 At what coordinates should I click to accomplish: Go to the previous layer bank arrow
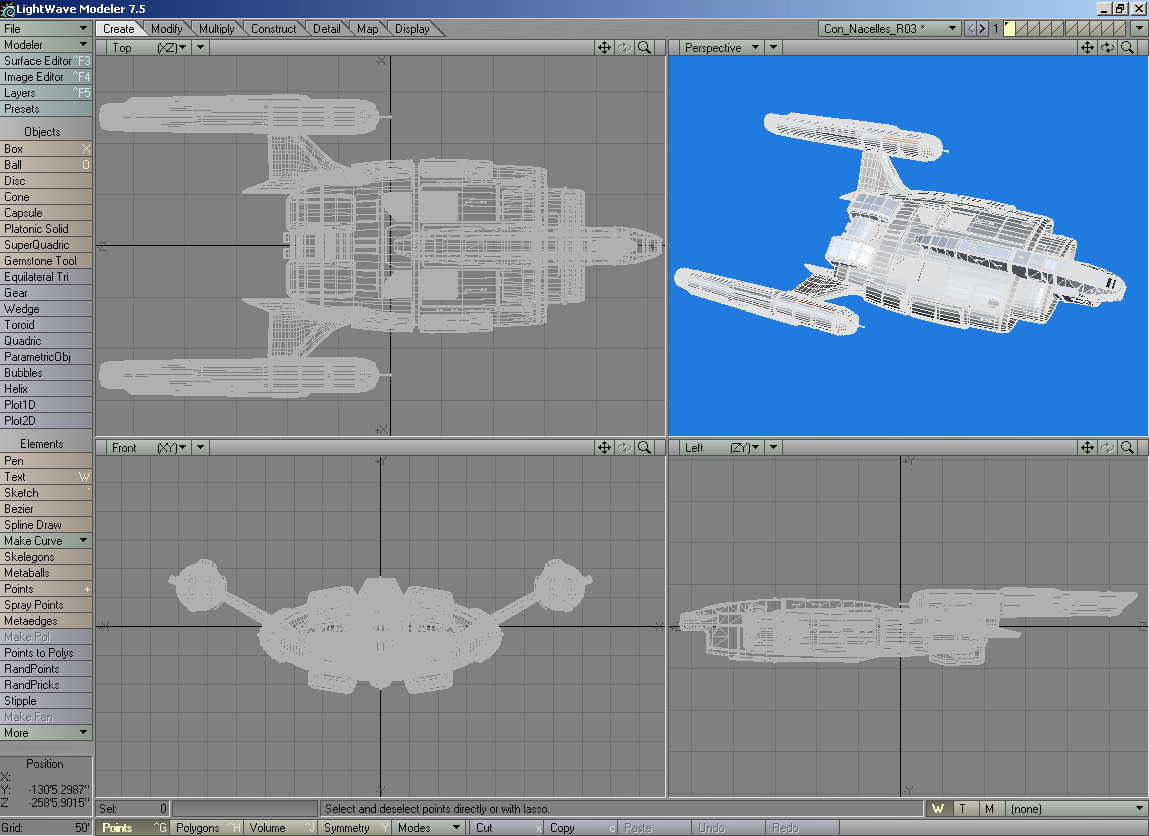coord(970,29)
